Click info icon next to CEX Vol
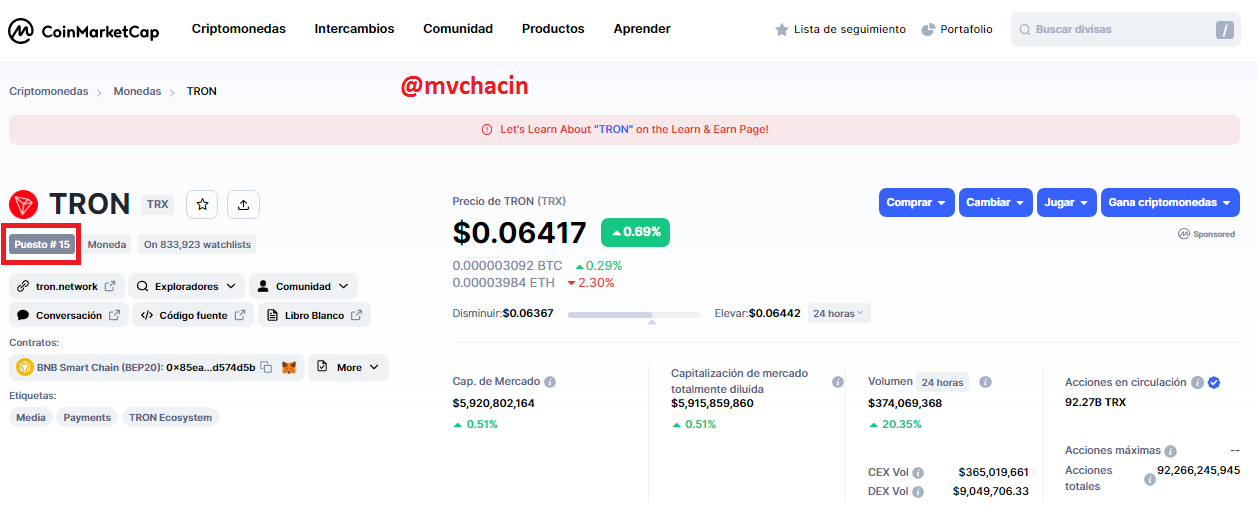Screen dimensions: 1257x508 click(x=918, y=473)
